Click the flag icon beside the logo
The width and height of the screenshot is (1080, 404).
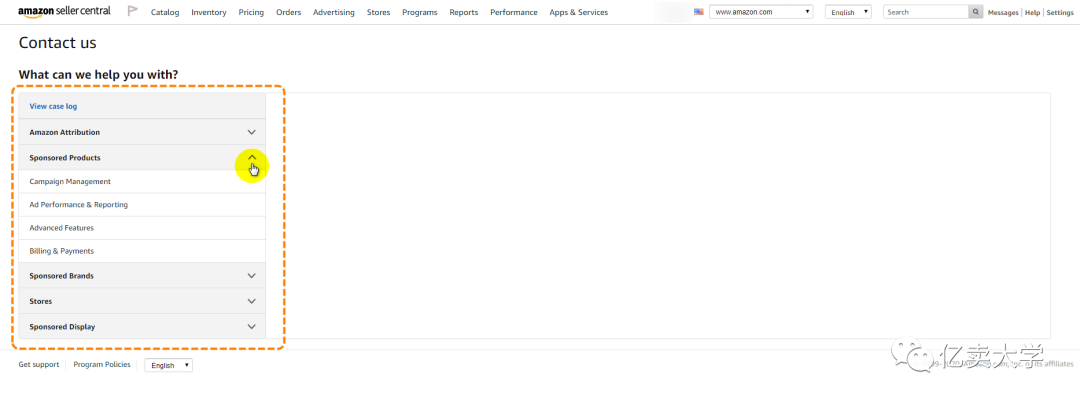[x=133, y=11]
